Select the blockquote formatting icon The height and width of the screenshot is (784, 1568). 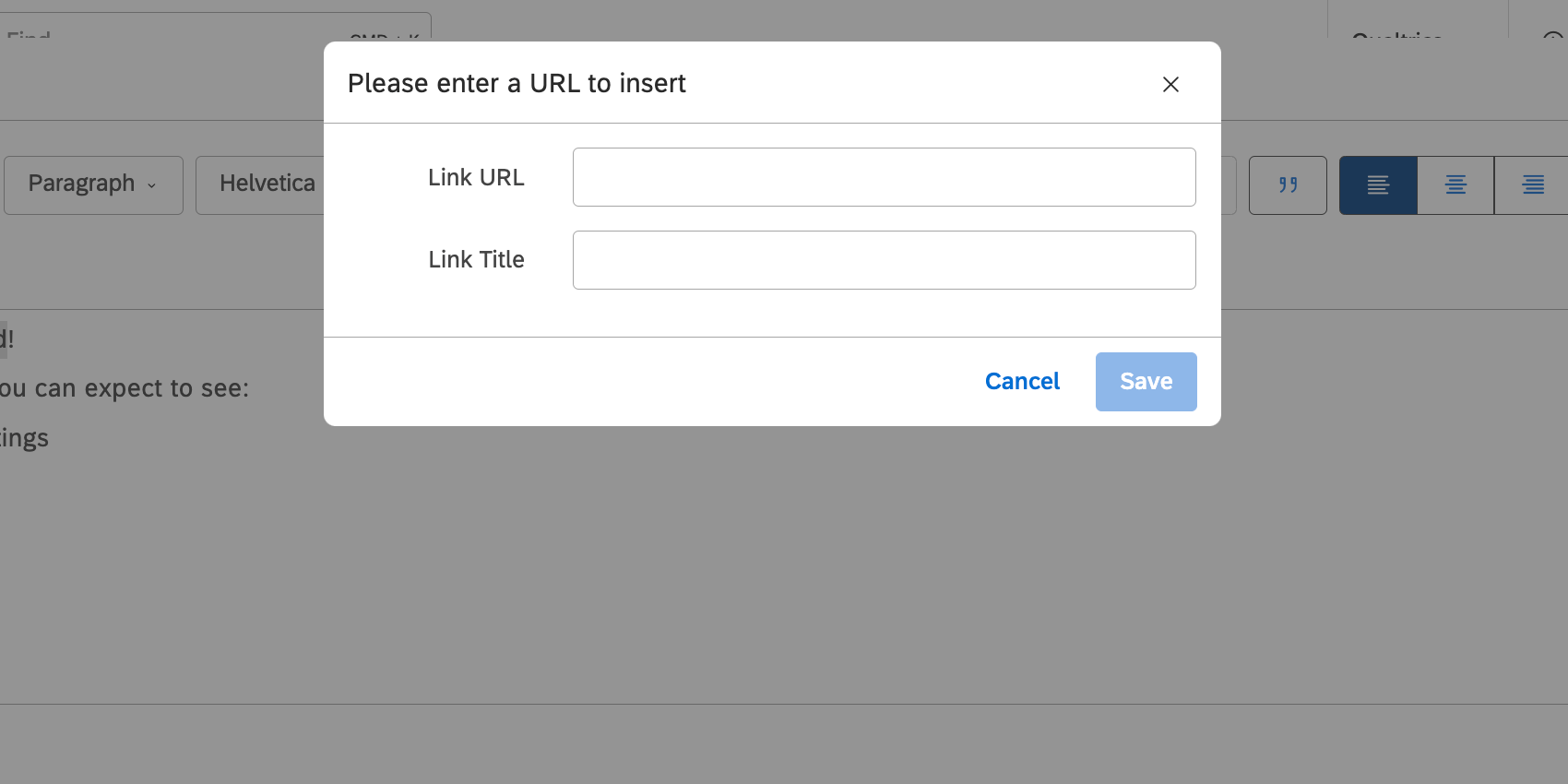tap(1288, 184)
